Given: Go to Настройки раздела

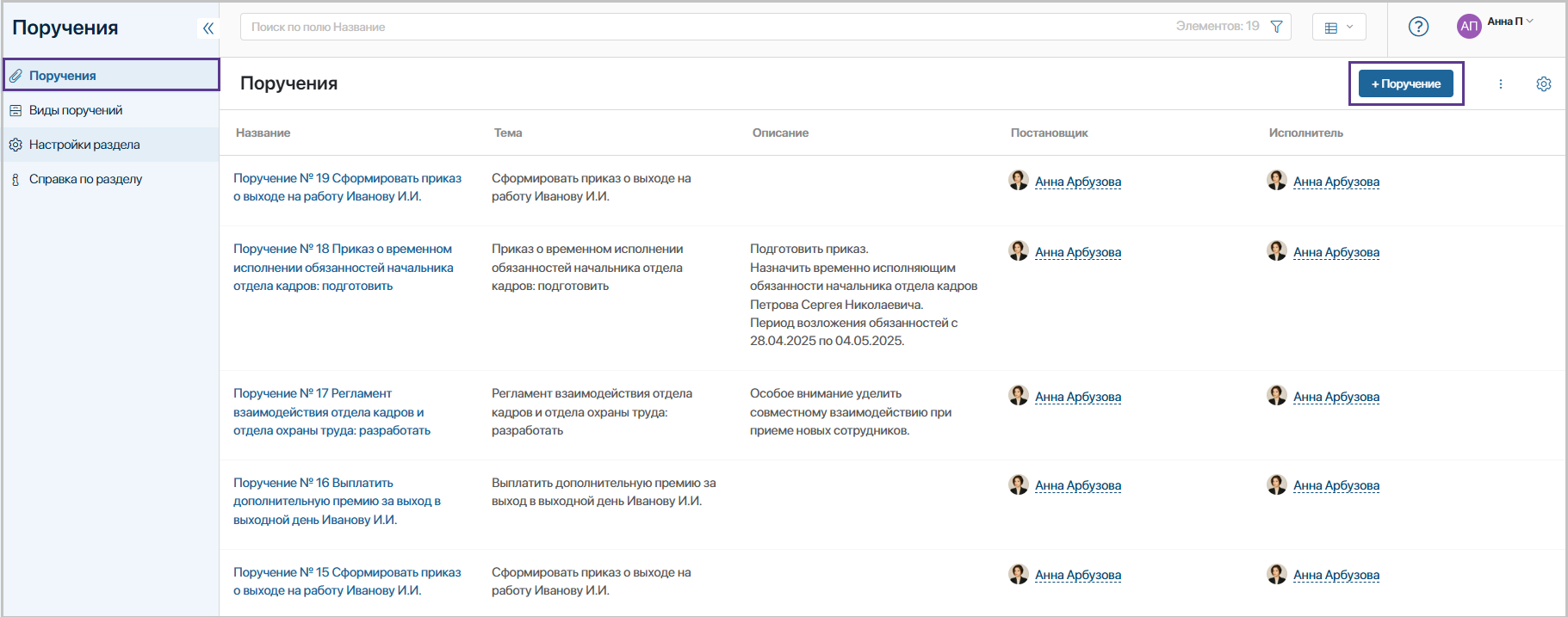Looking at the screenshot, I should [84, 145].
